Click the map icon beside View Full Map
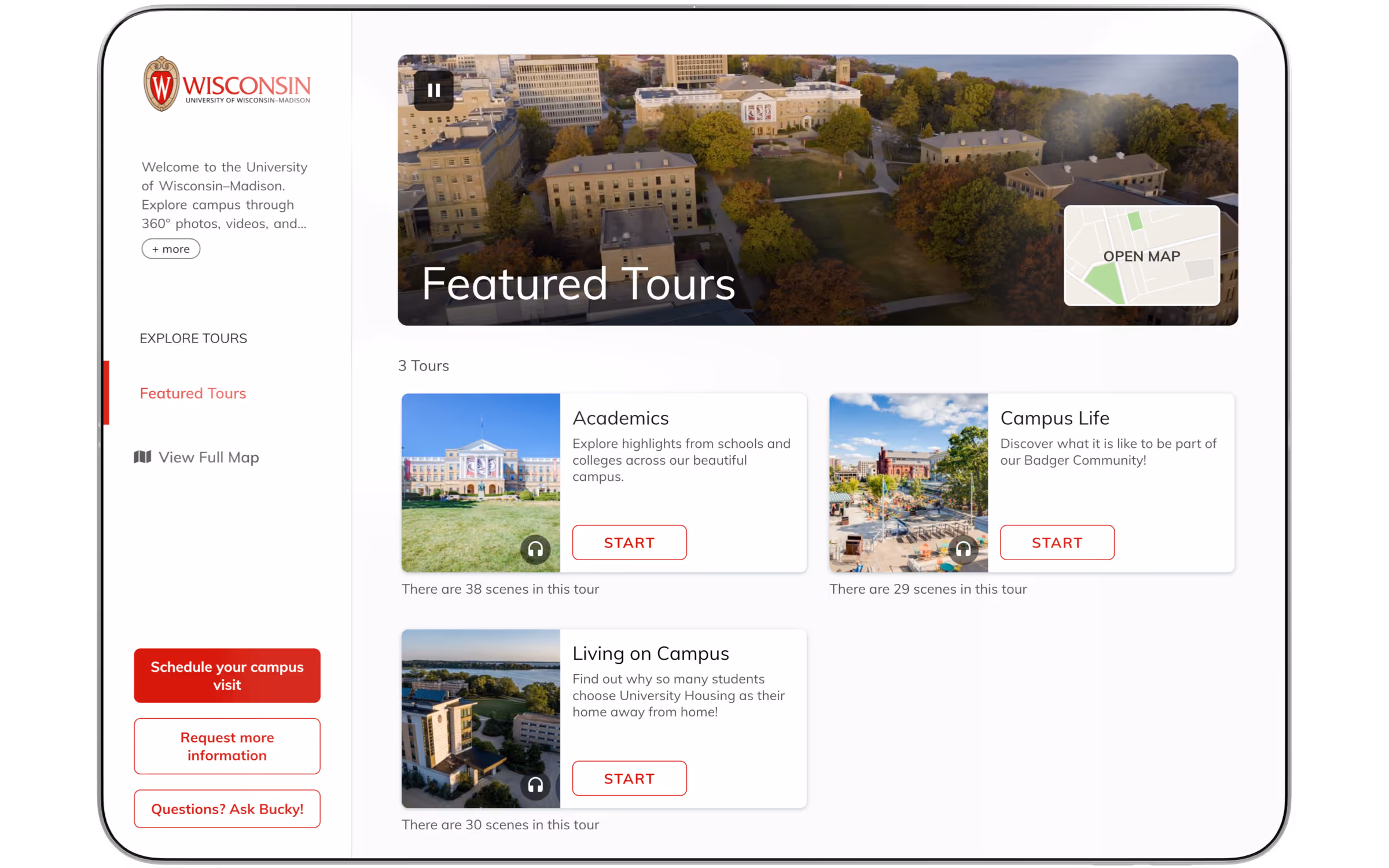Viewport: 1389px width, 868px height. [x=142, y=457]
